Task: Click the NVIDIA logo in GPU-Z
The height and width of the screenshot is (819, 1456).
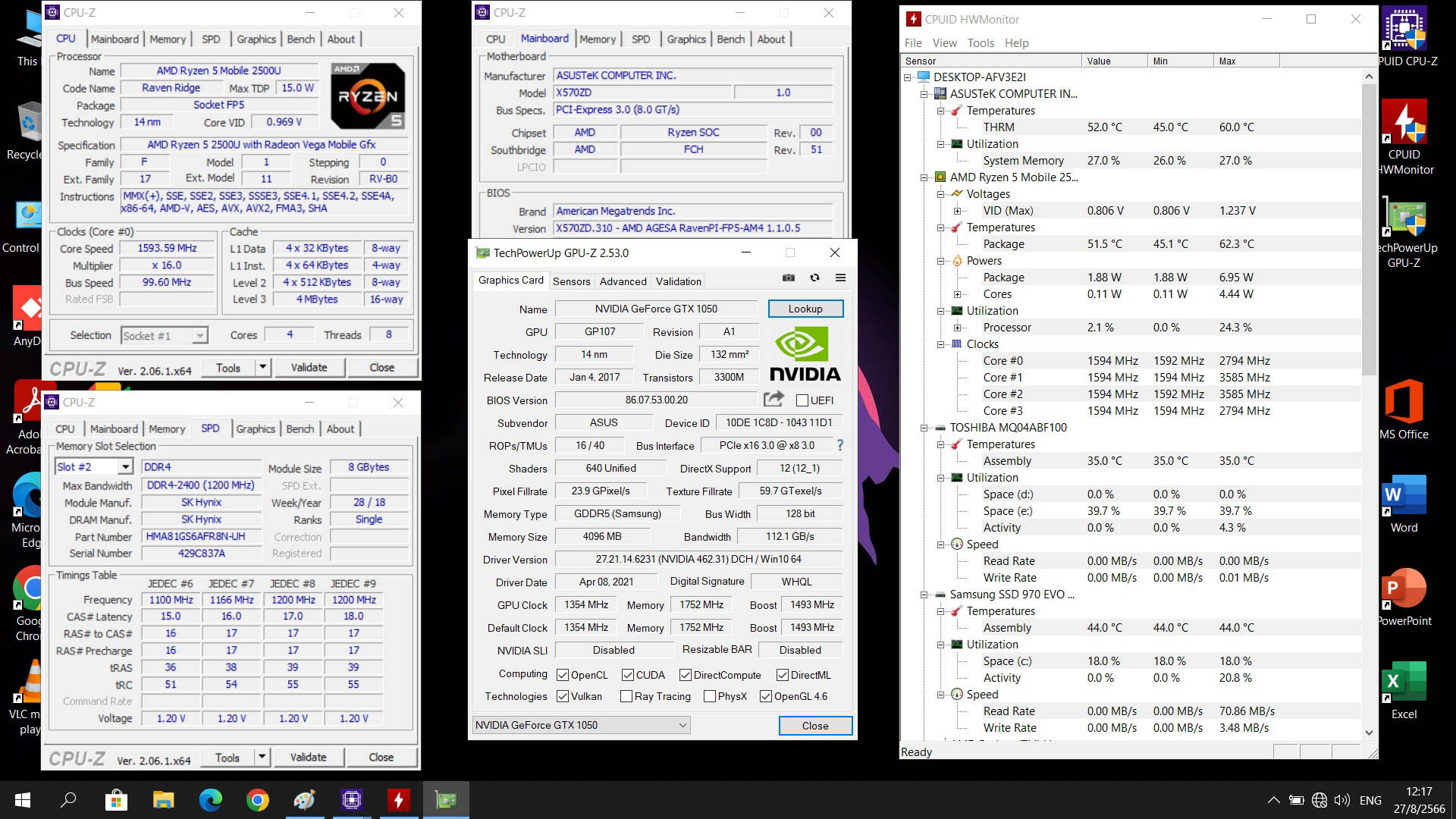Action: tap(805, 354)
